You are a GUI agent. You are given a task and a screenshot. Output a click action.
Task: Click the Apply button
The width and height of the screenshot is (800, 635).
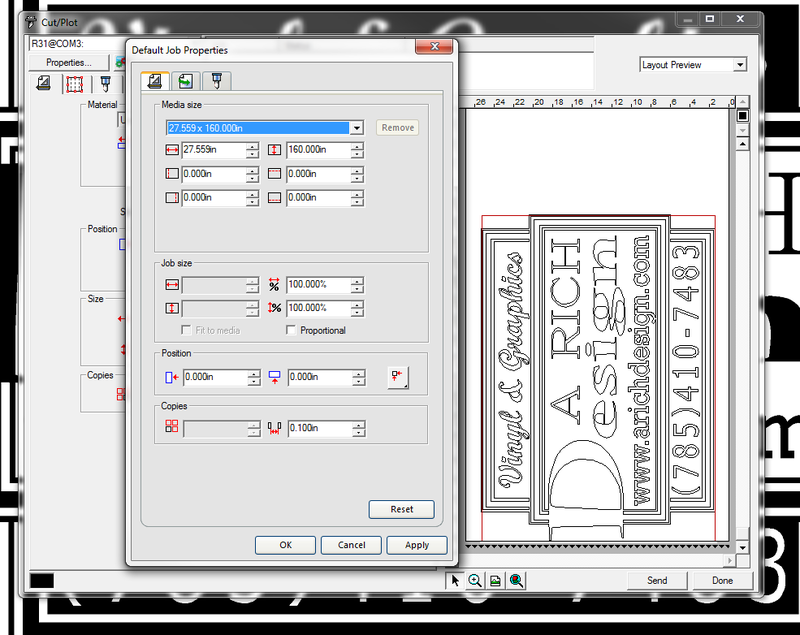point(417,545)
